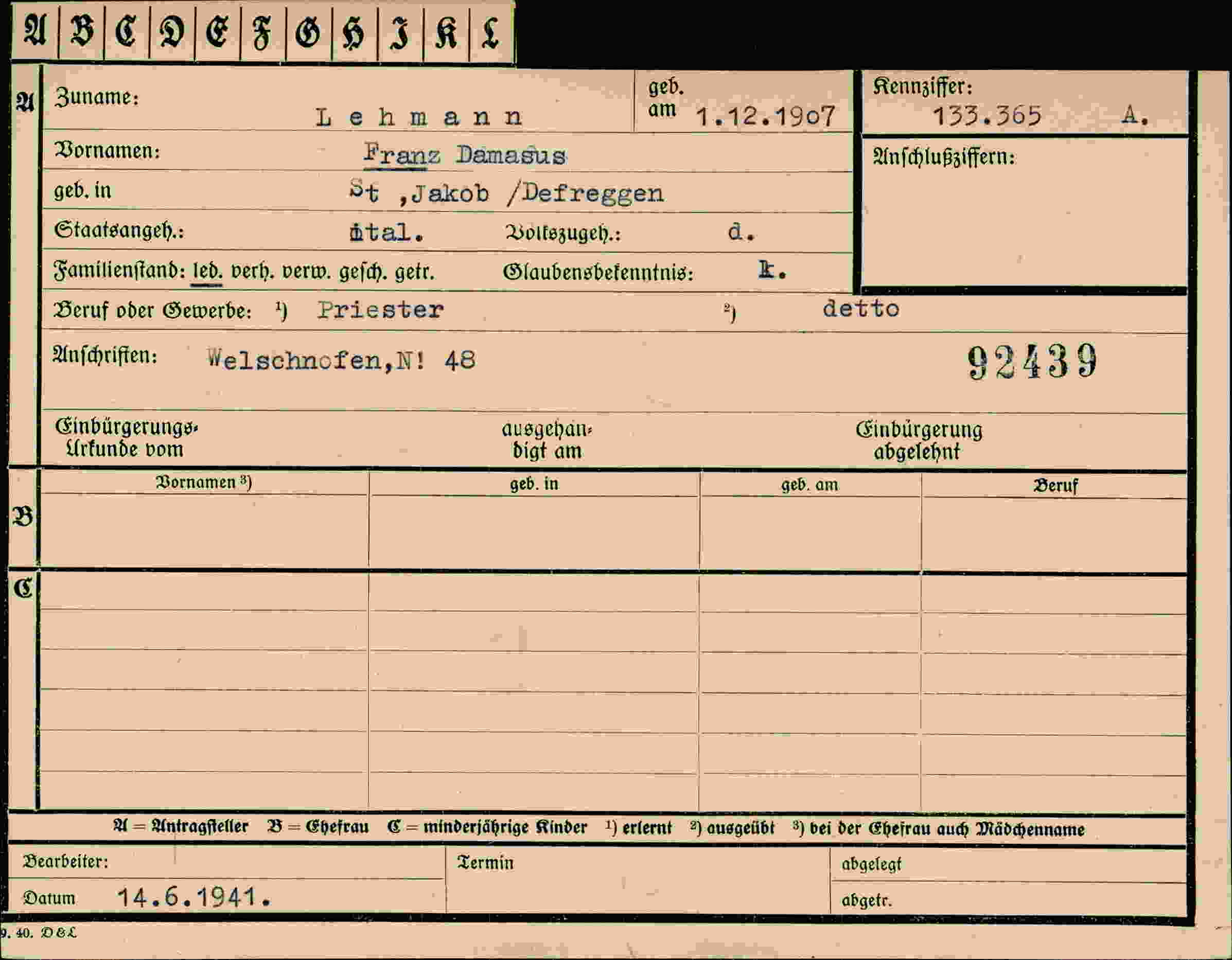Click the legend entry 'A = Antragsteller'
The width and height of the screenshot is (1232, 960).
tap(181, 826)
